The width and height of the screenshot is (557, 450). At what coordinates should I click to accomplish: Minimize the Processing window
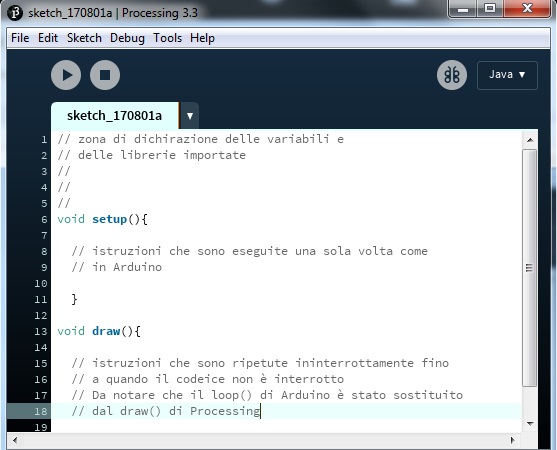463,9
